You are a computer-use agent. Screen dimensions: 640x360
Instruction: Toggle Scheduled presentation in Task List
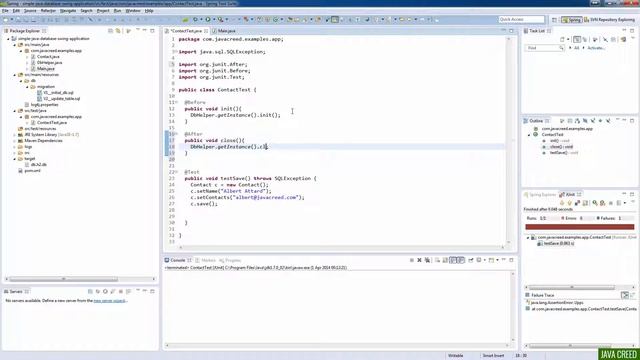[585, 39]
